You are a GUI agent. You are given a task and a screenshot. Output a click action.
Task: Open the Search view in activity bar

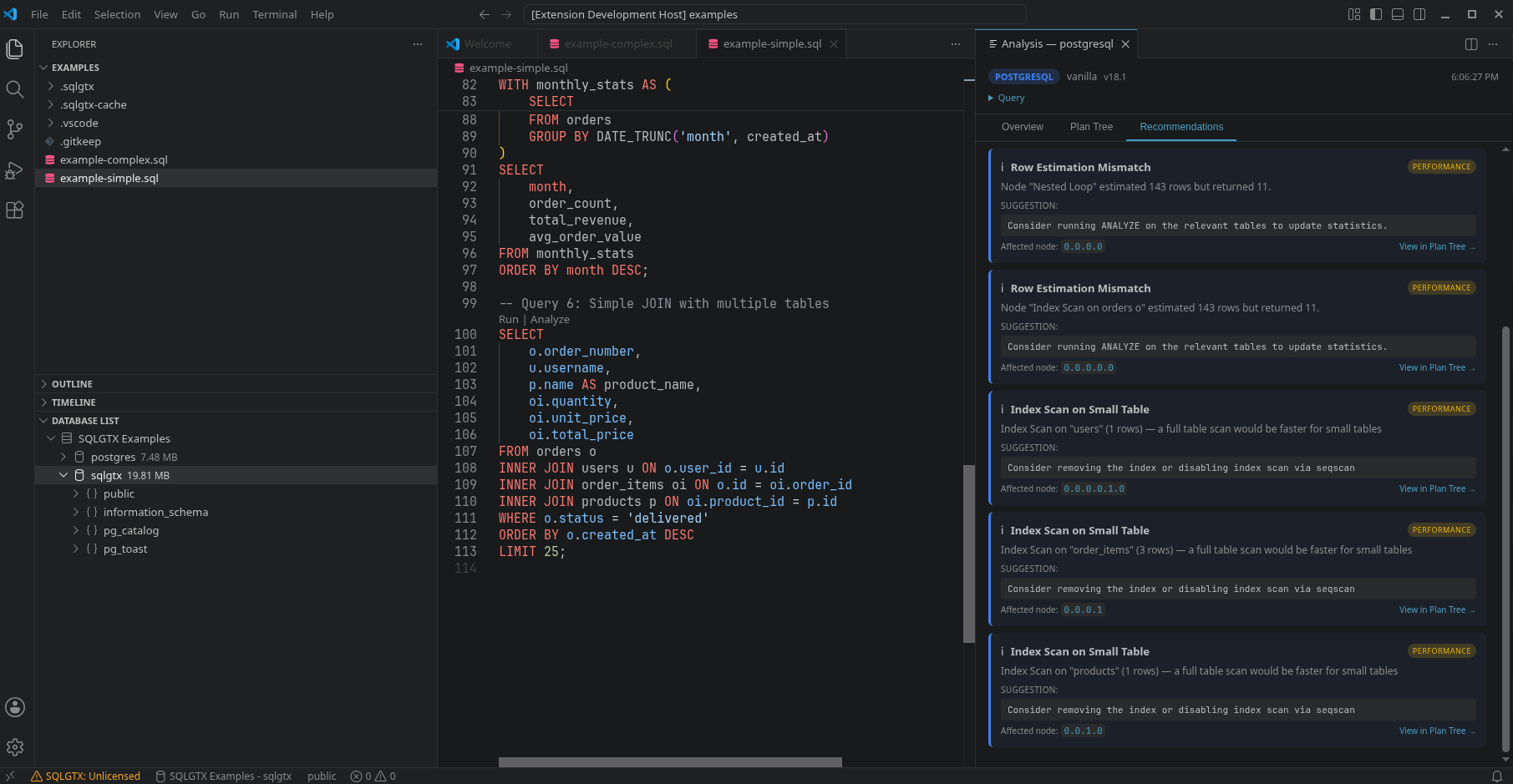[15, 89]
